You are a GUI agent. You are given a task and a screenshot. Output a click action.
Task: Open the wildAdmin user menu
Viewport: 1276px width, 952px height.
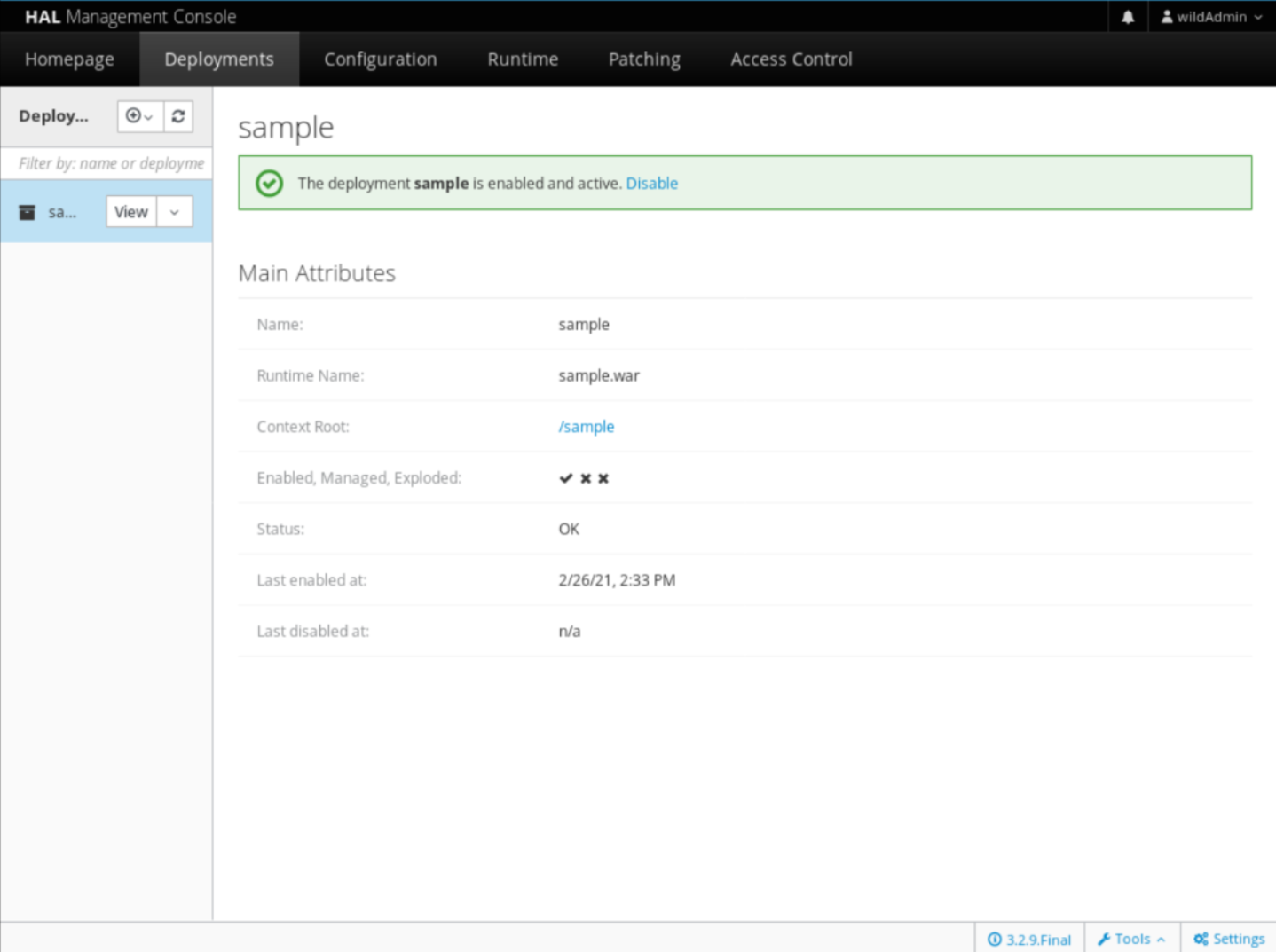coord(1211,17)
